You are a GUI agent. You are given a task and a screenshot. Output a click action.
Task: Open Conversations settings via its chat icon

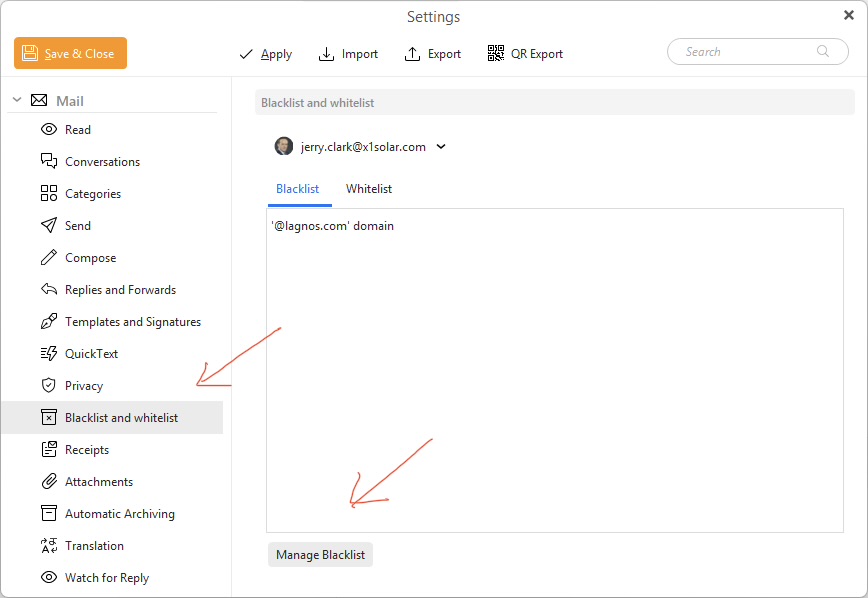48,162
